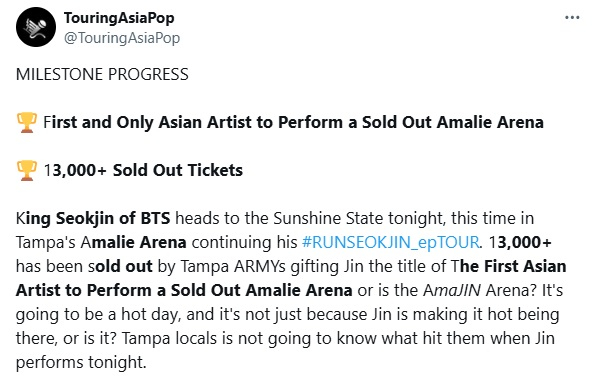The image size is (598, 387).
Task: Open the three-dot more options menu
Action: pyautogui.click(x=572, y=18)
